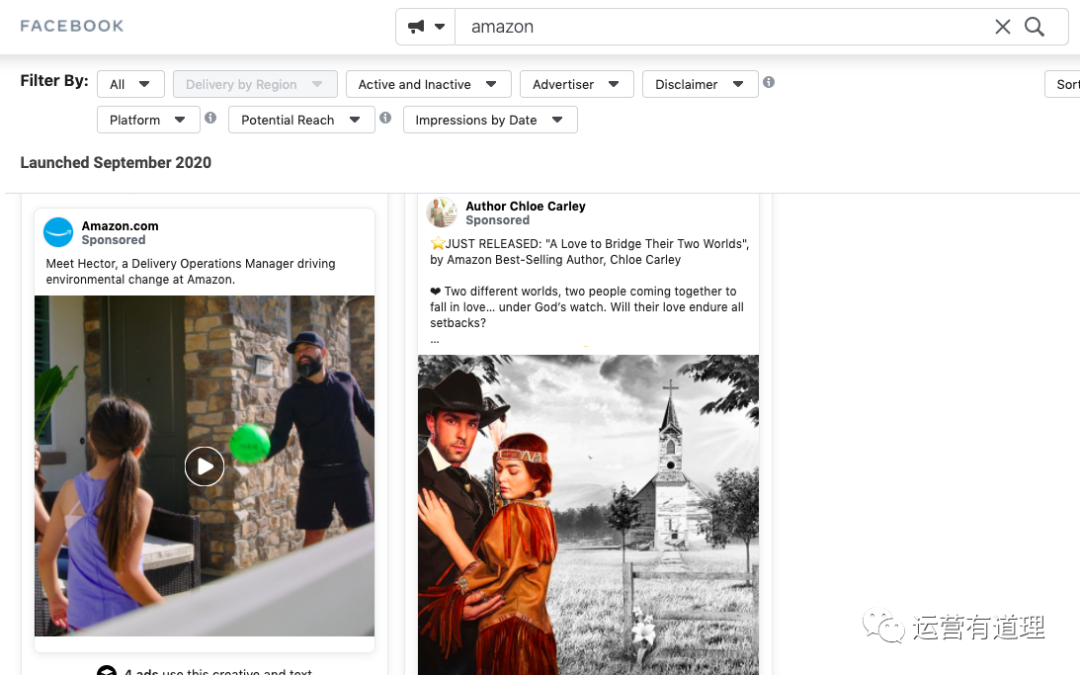
Task: Click the info icon beside Disclaimer
Action: (x=768, y=82)
